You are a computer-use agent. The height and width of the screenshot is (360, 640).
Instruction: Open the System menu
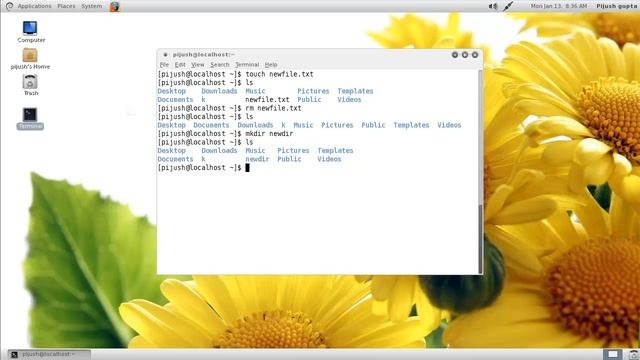click(92, 6)
